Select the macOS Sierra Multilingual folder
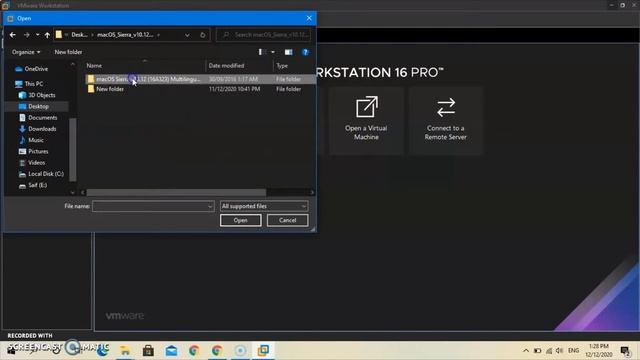640x360 pixels. pyautogui.click(x=200, y=79)
